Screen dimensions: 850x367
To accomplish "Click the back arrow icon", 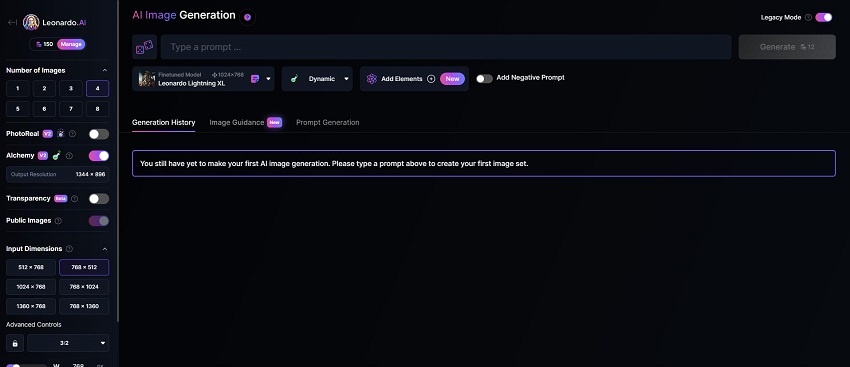I will [x=12, y=22].
